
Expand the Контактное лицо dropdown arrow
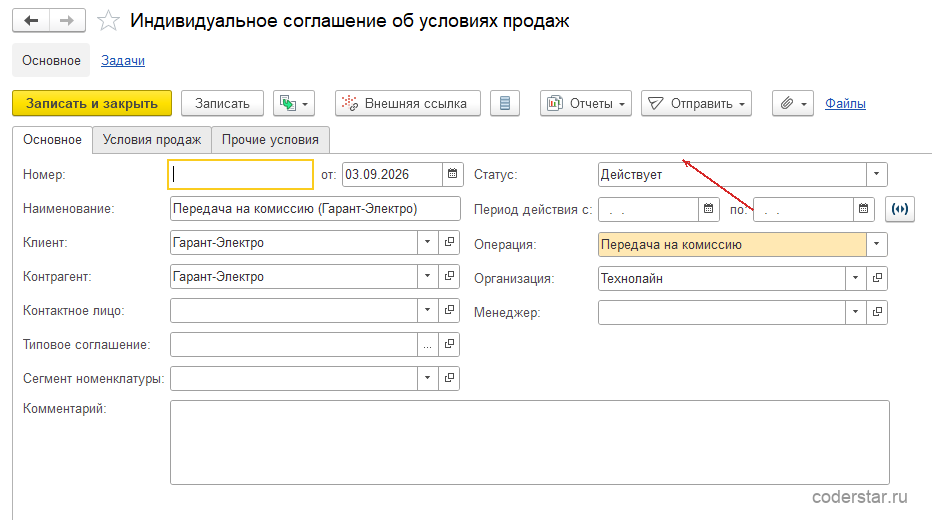click(427, 310)
